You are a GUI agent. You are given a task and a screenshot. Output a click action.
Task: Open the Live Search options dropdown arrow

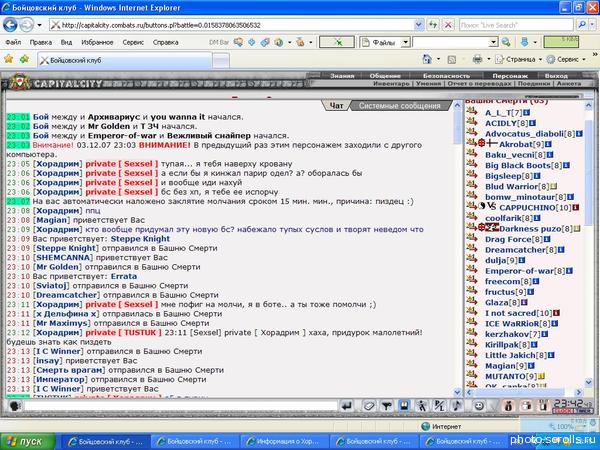click(592, 25)
